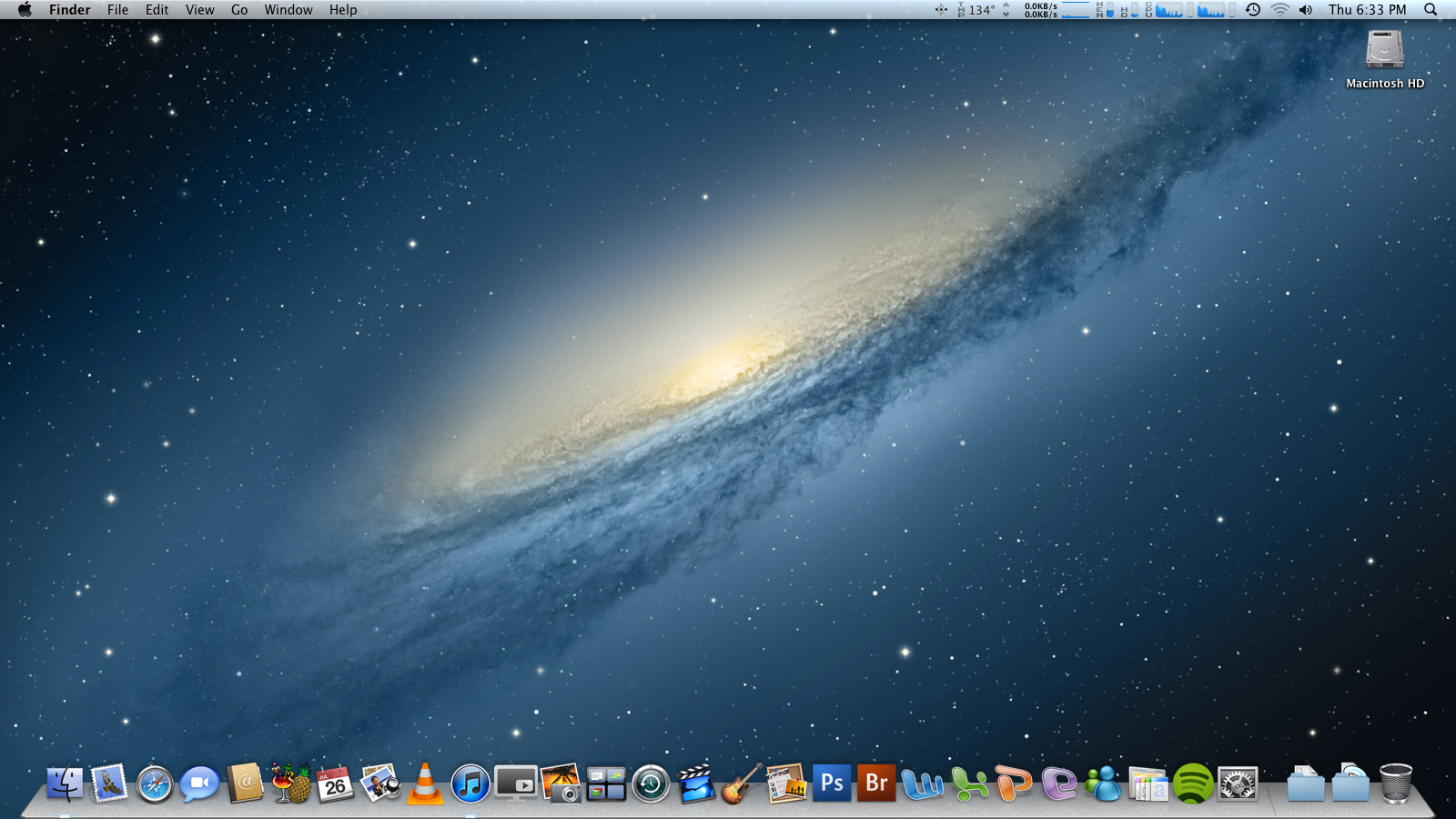Screen dimensions: 1456x819
Task: Open the Edit menu
Action: [157, 10]
